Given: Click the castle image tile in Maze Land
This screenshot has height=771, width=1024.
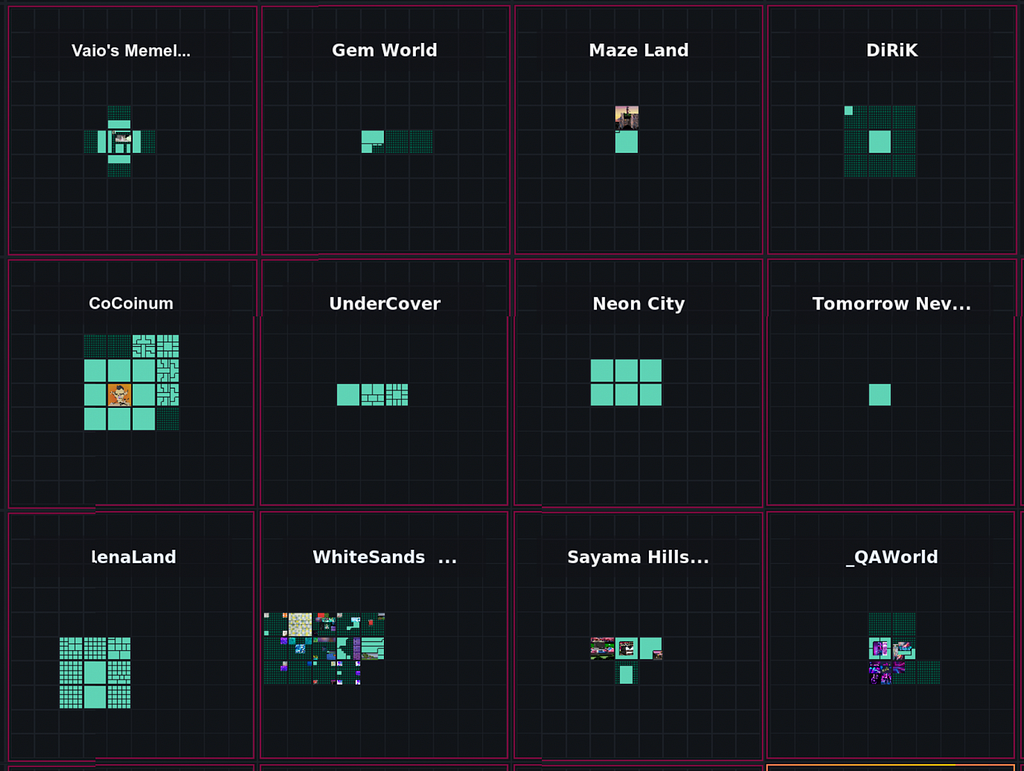Looking at the screenshot, I should pyautogui.click(x=627, y=118).
